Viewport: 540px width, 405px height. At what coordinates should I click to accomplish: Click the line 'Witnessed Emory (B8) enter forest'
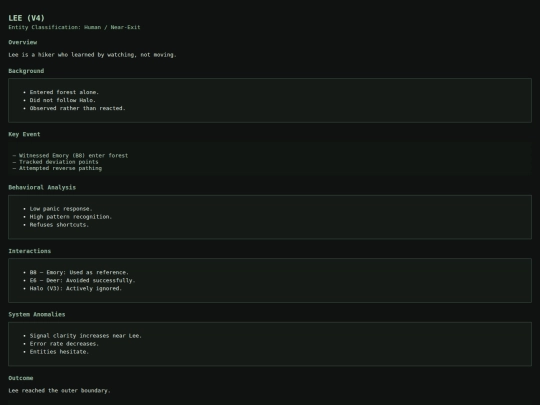73,156
